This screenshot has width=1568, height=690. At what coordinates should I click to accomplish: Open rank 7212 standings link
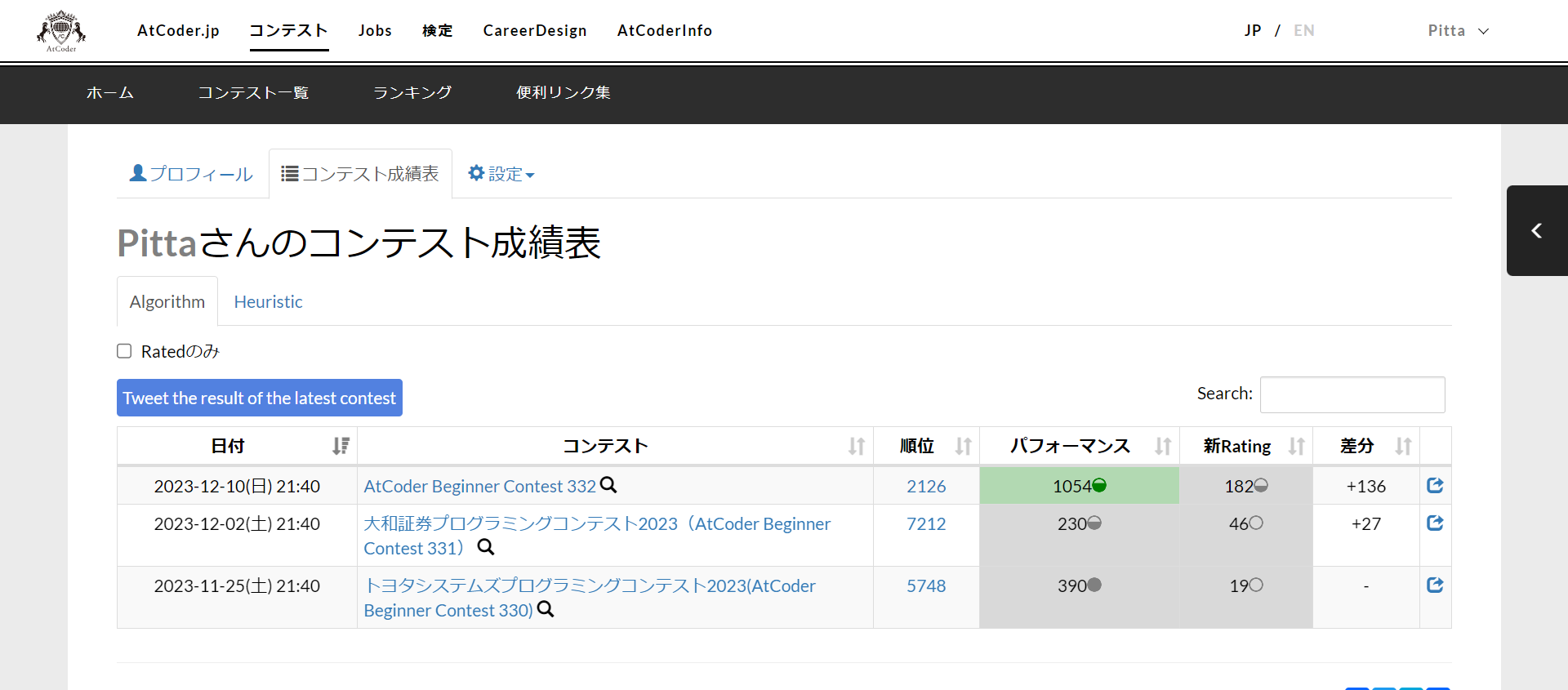(926, 523)
